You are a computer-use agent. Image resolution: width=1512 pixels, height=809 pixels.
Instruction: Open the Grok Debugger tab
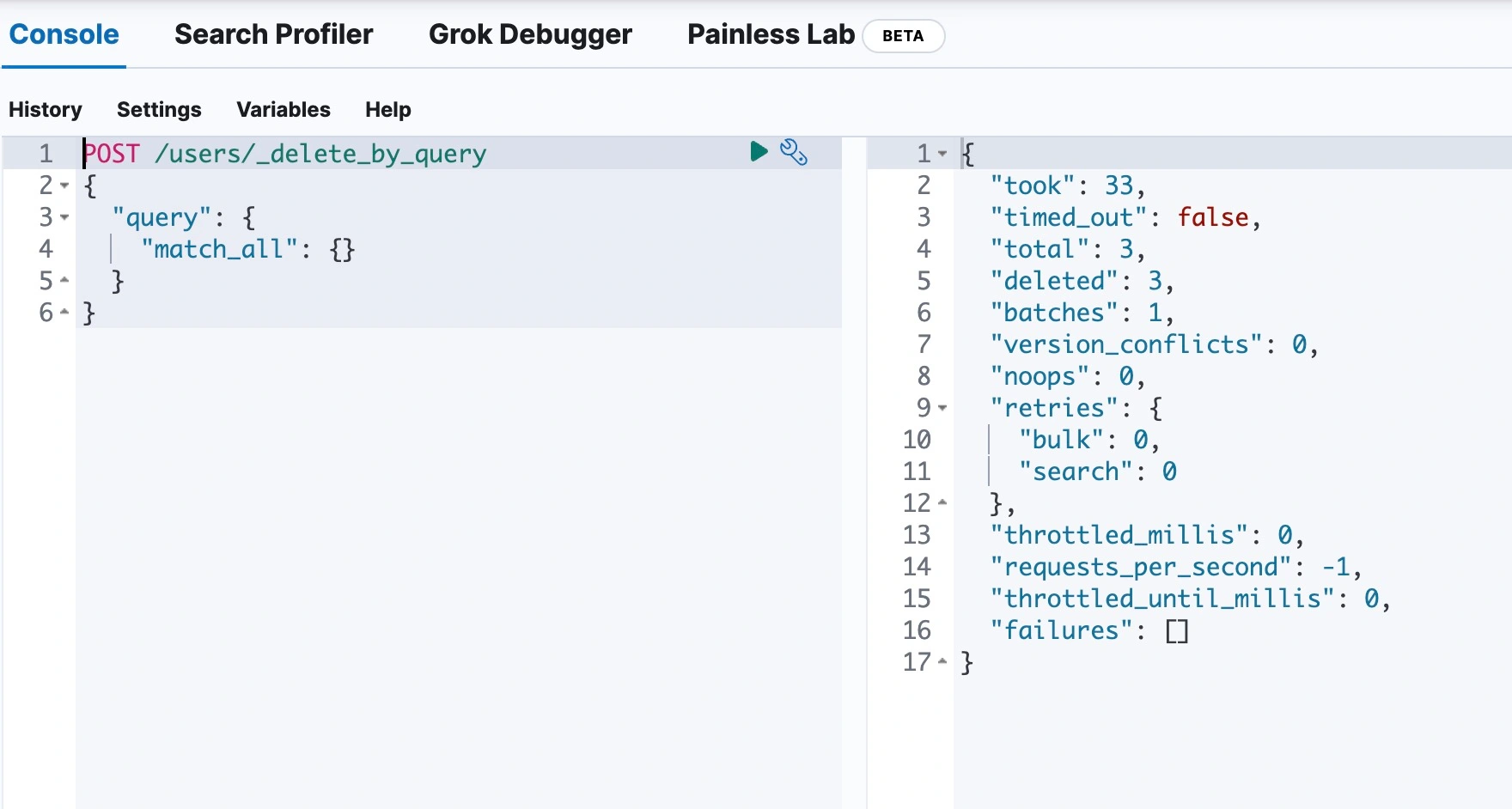click(x=530, y=34)
